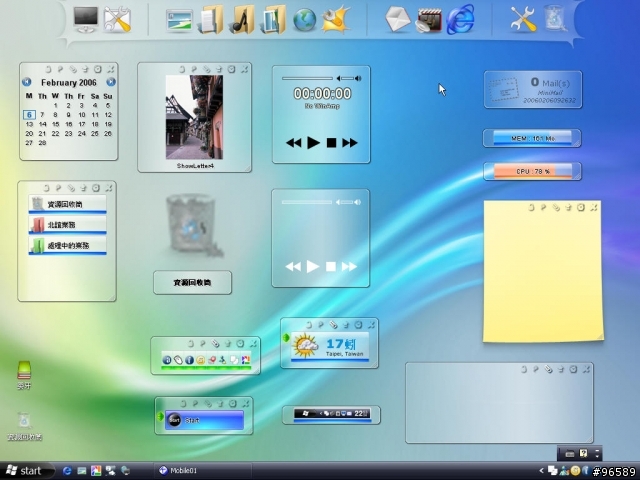Launch Internet Explorer from the top dock
640x480 pixels.
click(x=460, y=19)
